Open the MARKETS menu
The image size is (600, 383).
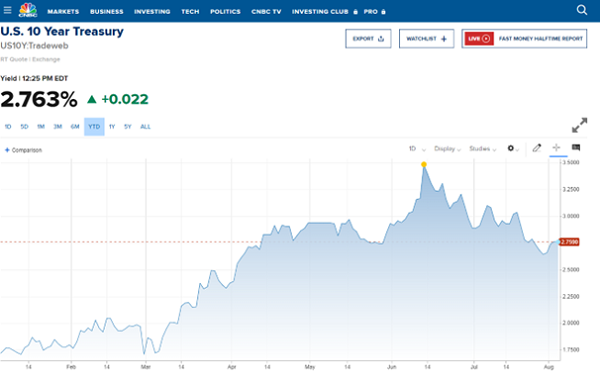click(63, 11)
